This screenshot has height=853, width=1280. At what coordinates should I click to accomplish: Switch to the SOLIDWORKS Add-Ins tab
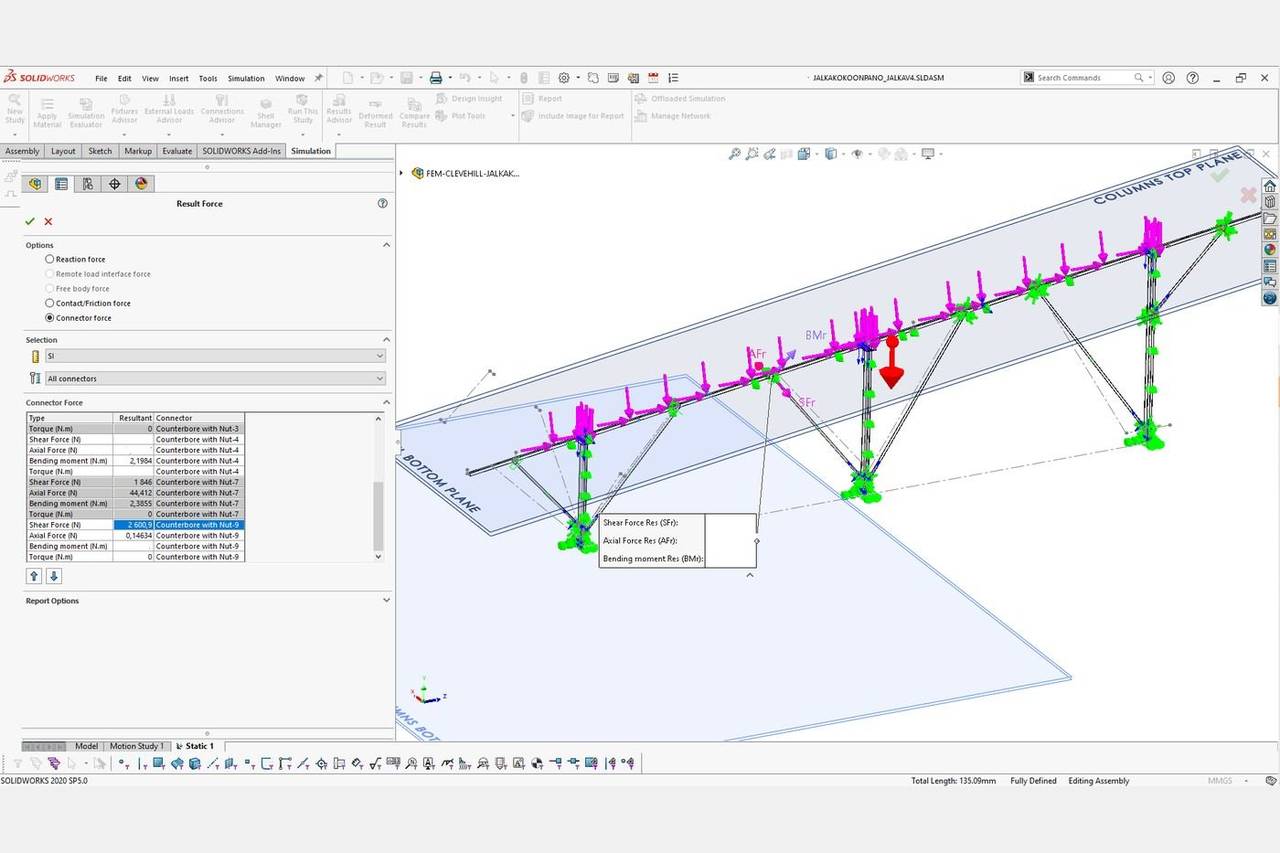(x=242, y=151)
